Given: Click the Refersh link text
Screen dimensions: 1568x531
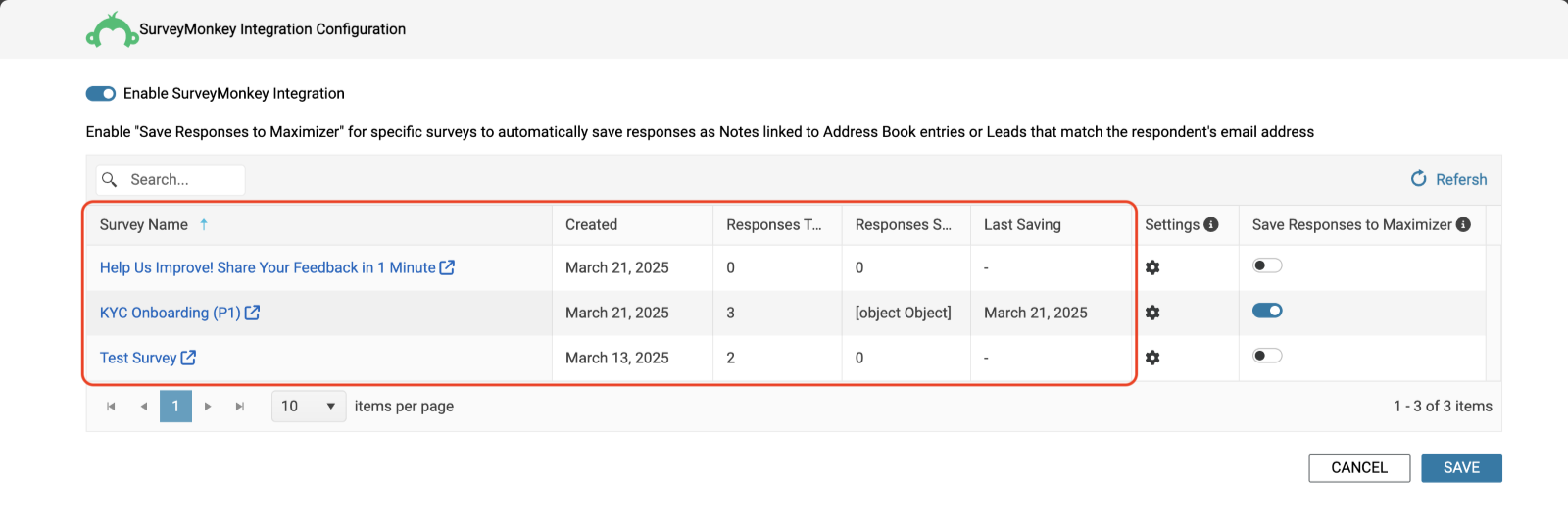Looking at the screenshot, I should [1461, 179].
